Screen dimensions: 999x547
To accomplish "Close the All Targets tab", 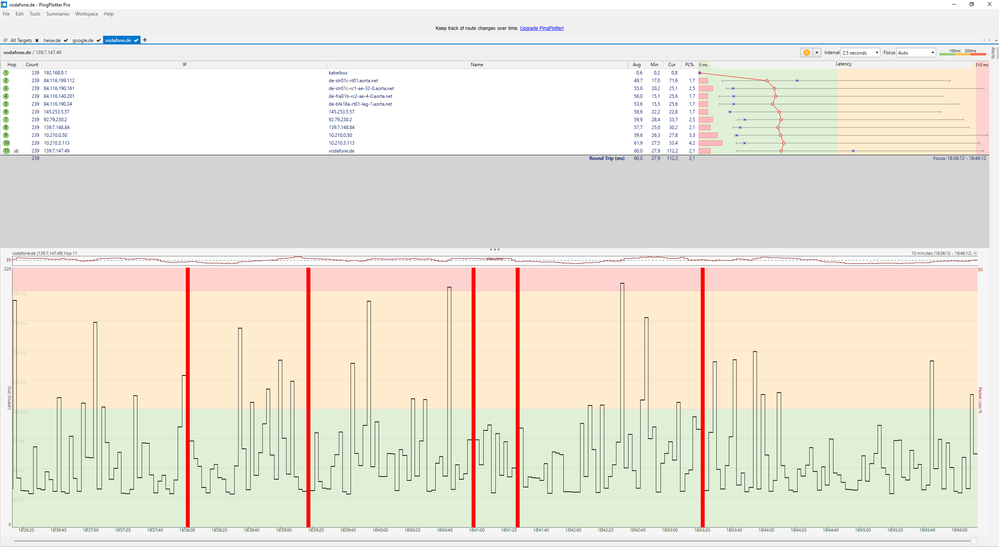I will pyautogui.click(x=37, y=40).
